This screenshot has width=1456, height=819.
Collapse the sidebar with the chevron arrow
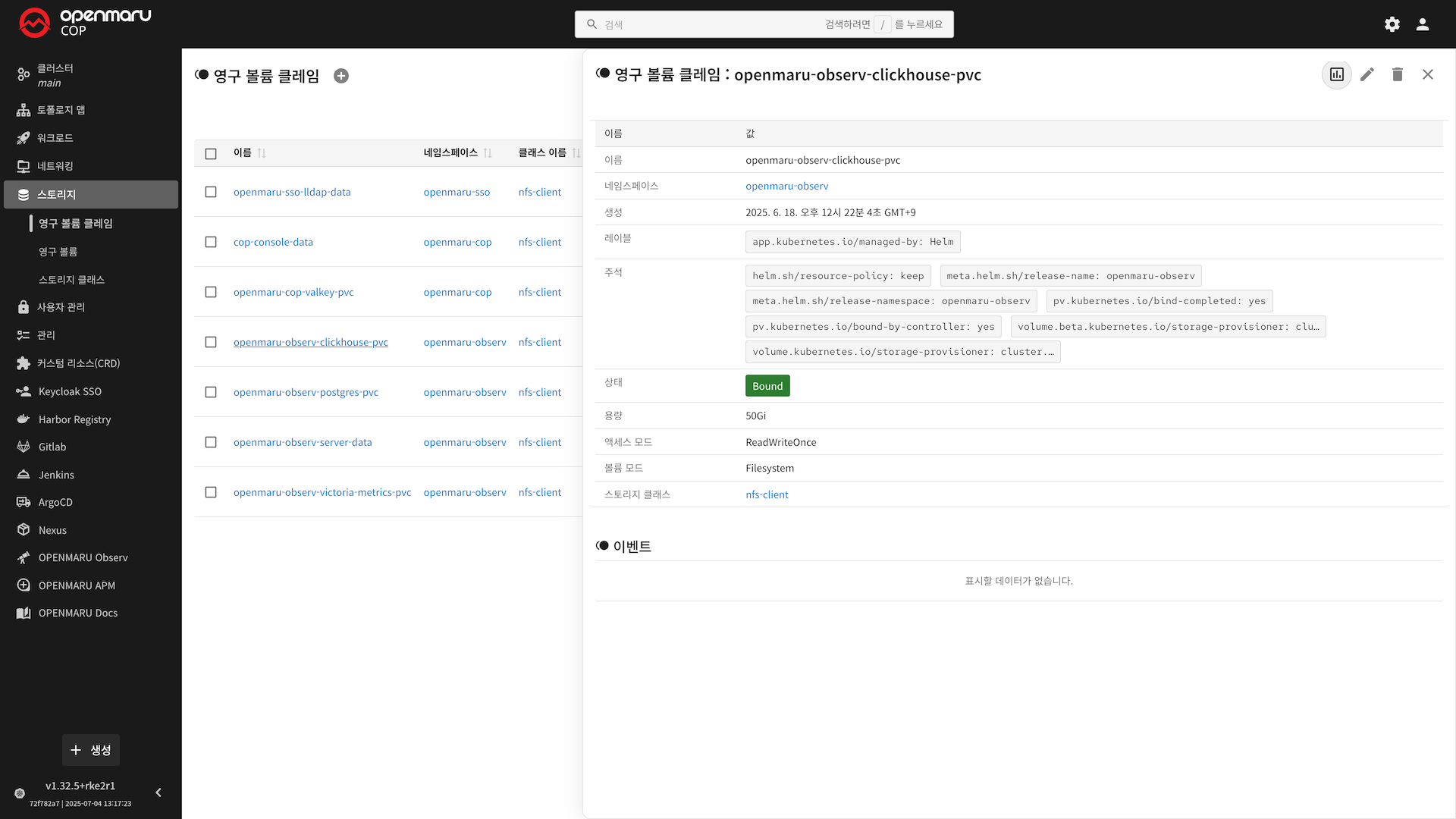pos(158,792)
